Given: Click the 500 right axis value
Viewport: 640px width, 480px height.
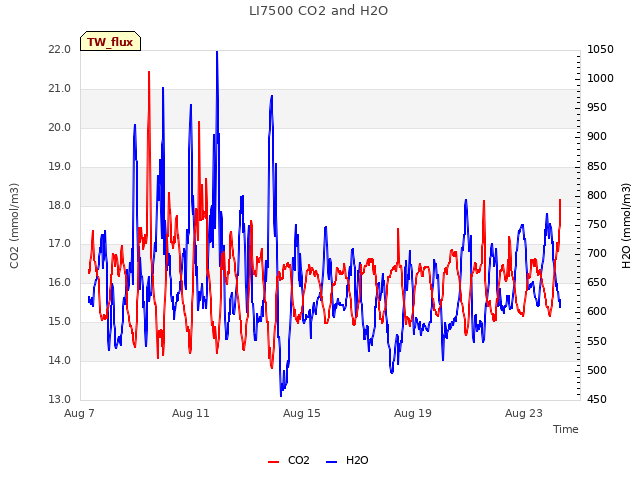Looking at the screenshot, I should pyautogui.click(x=597, y=370).
